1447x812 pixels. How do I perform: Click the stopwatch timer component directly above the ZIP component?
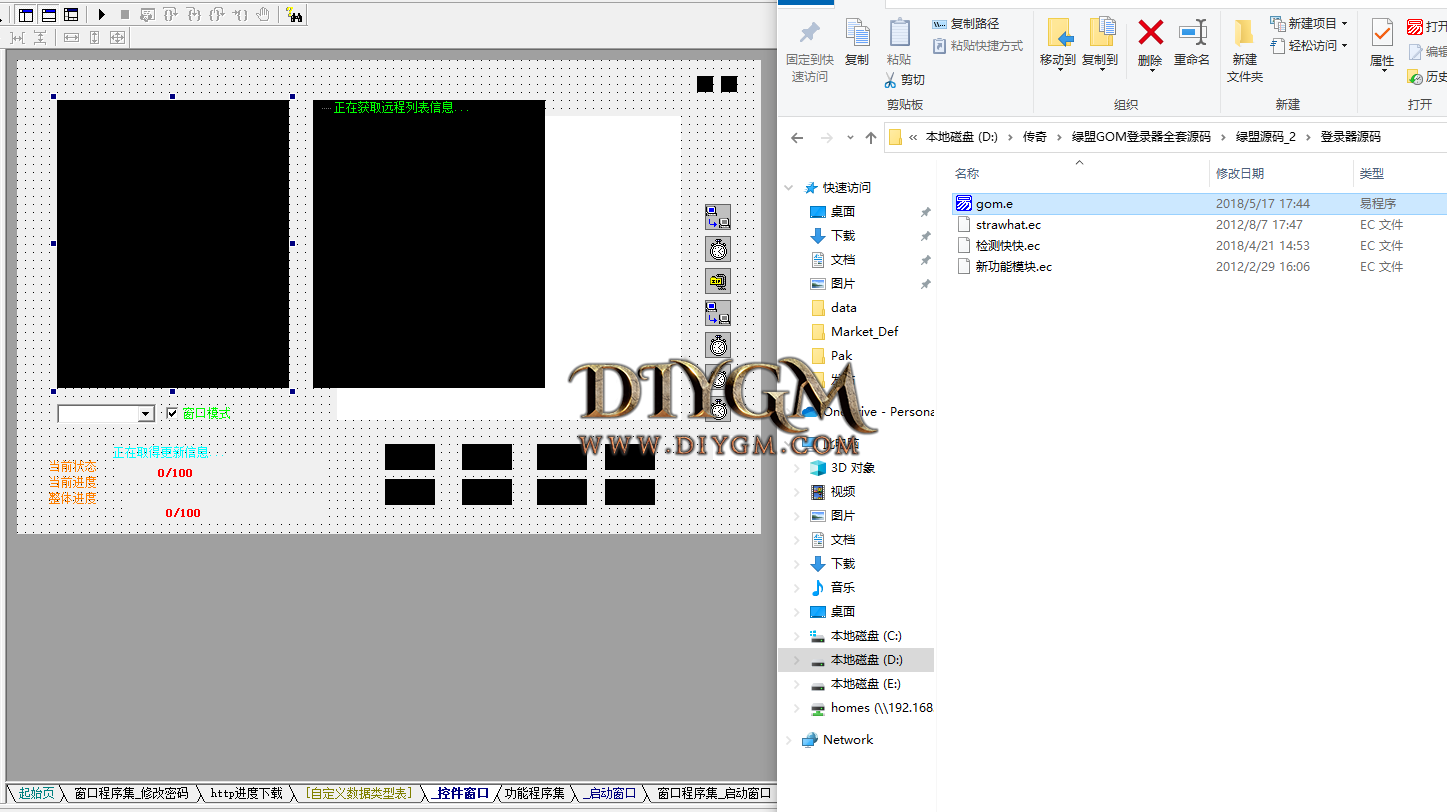(718, 249)
